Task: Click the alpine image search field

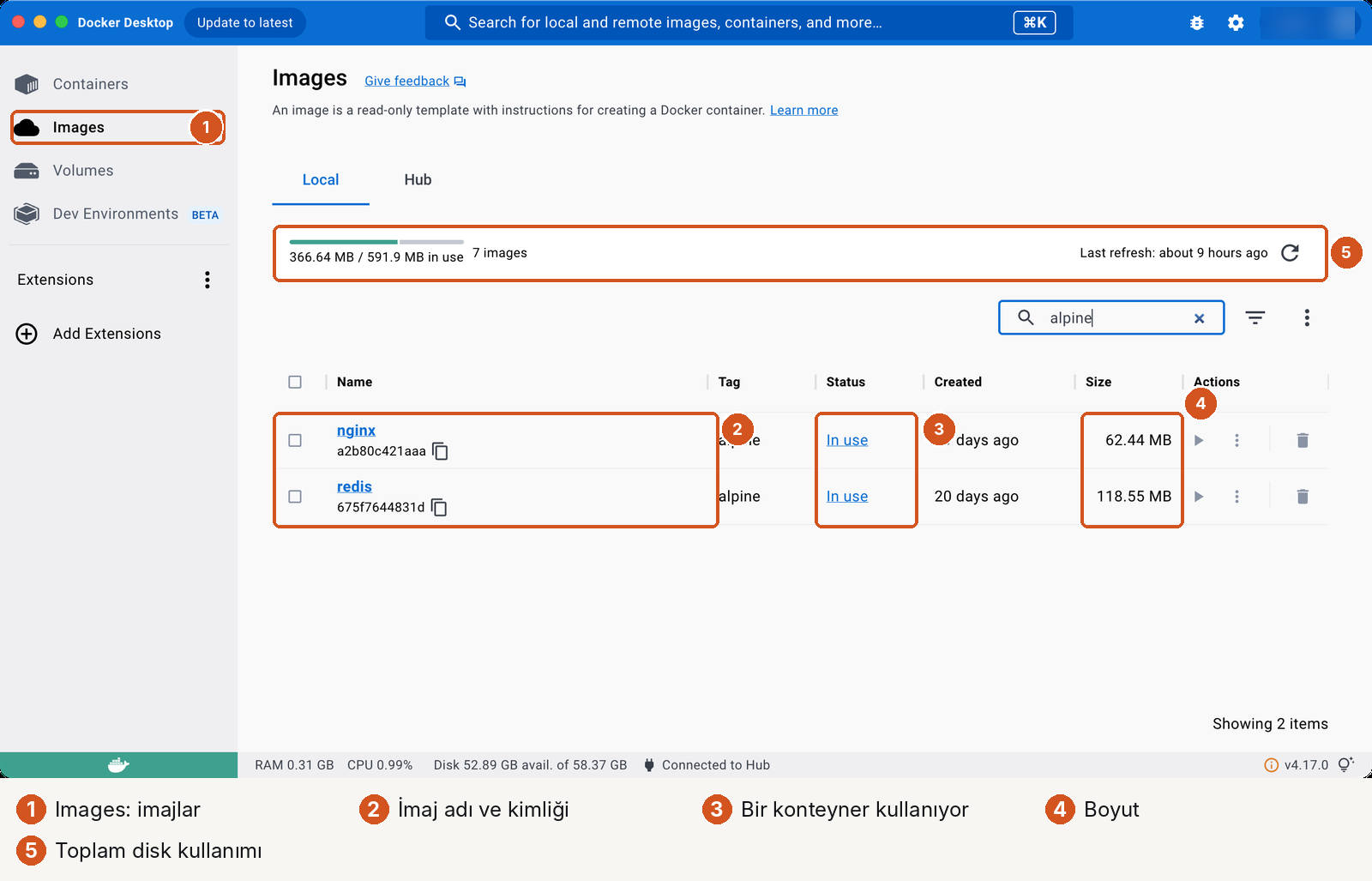Action: point(1111,318)
